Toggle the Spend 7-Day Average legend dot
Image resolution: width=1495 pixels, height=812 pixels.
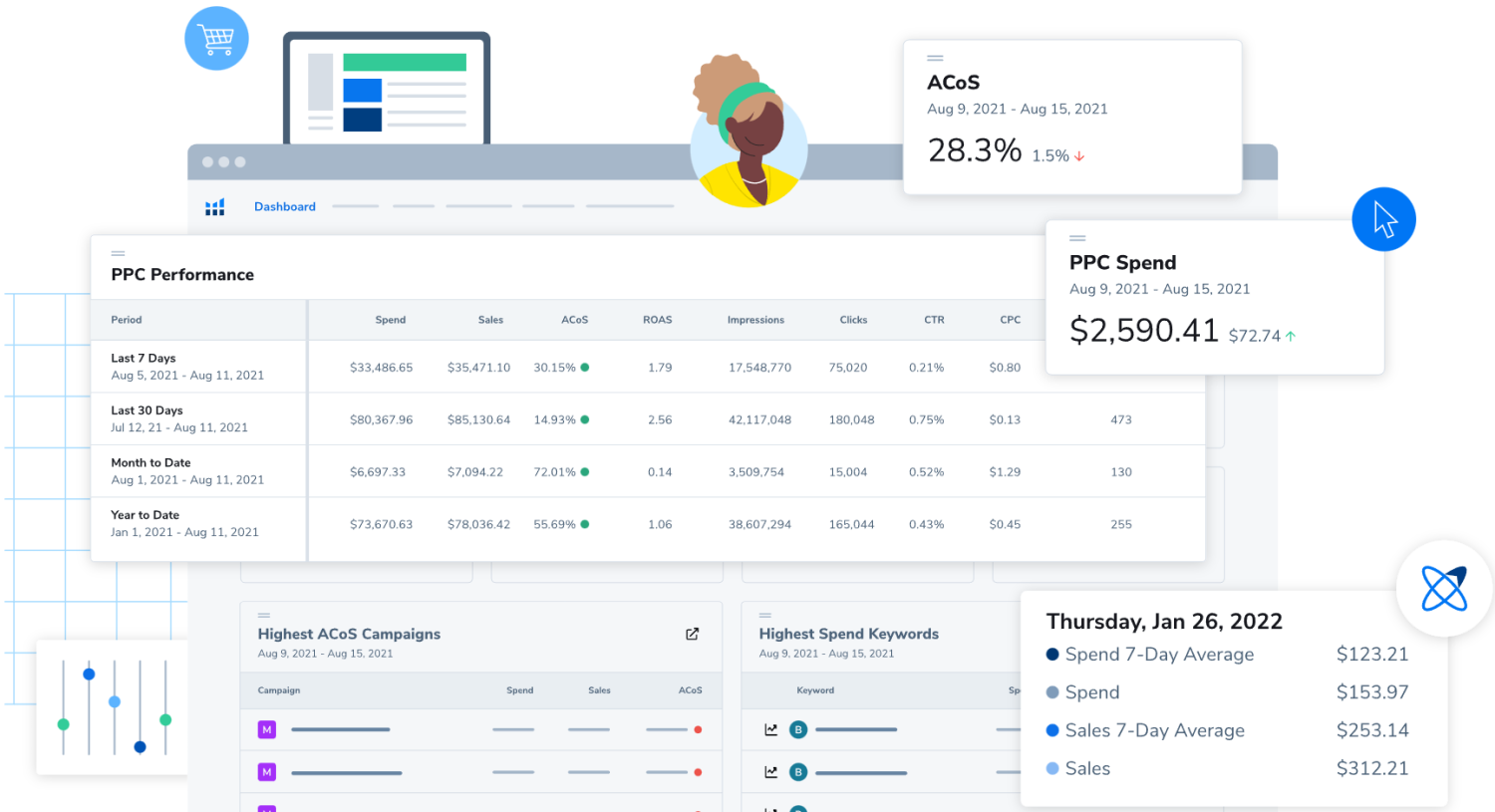pyautogui.click(x=1052, y=655)
